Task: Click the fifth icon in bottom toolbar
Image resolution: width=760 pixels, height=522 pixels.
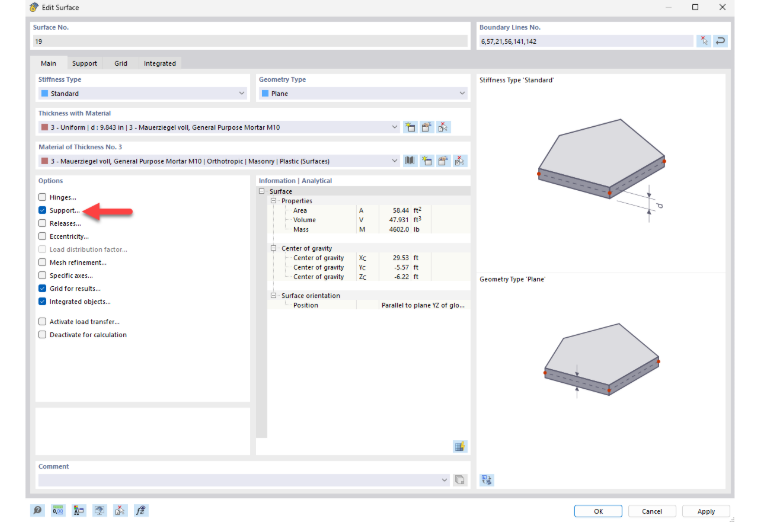Action: click(x=120, y=510)
